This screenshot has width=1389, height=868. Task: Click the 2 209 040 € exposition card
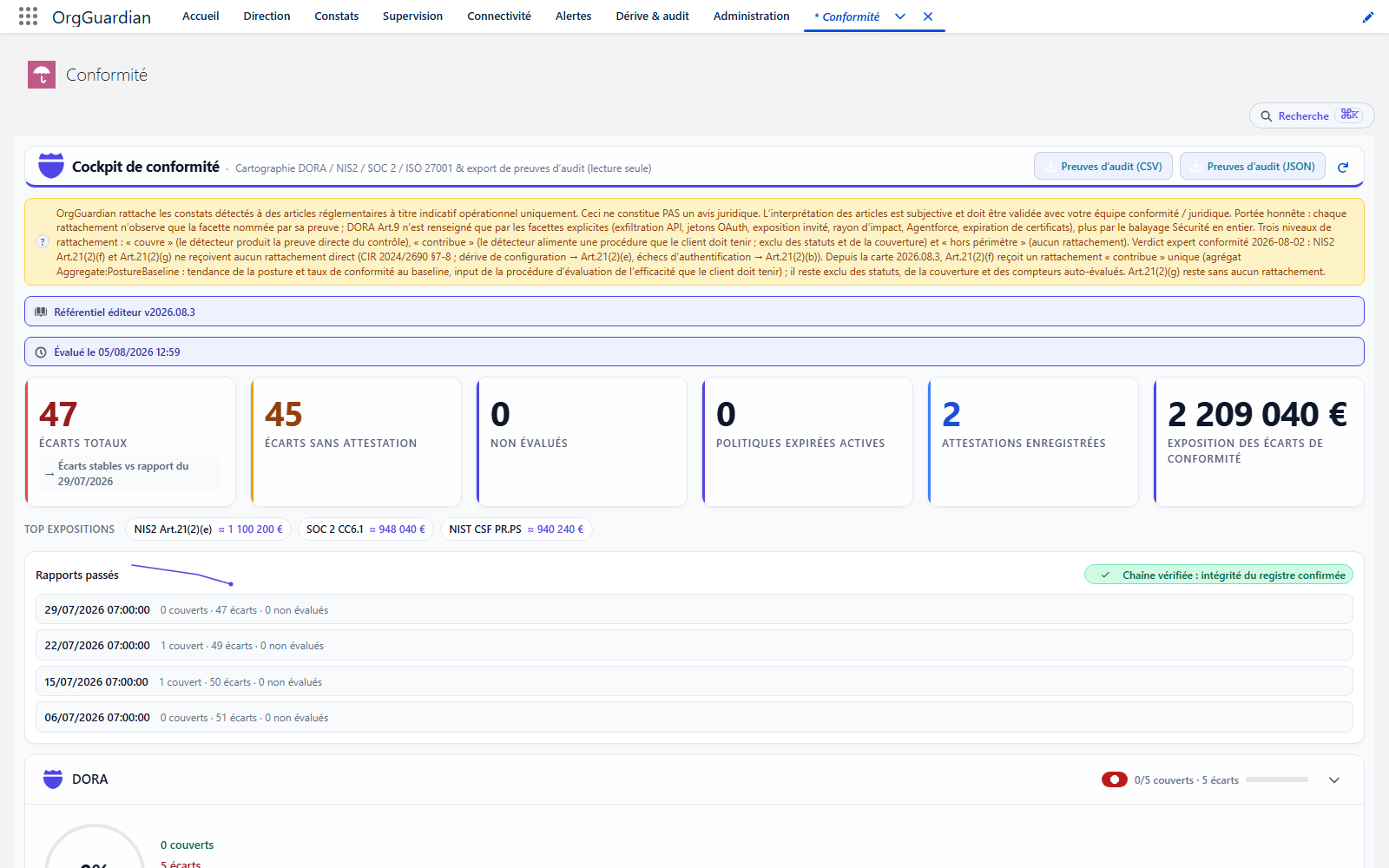tap(1259, 442)
